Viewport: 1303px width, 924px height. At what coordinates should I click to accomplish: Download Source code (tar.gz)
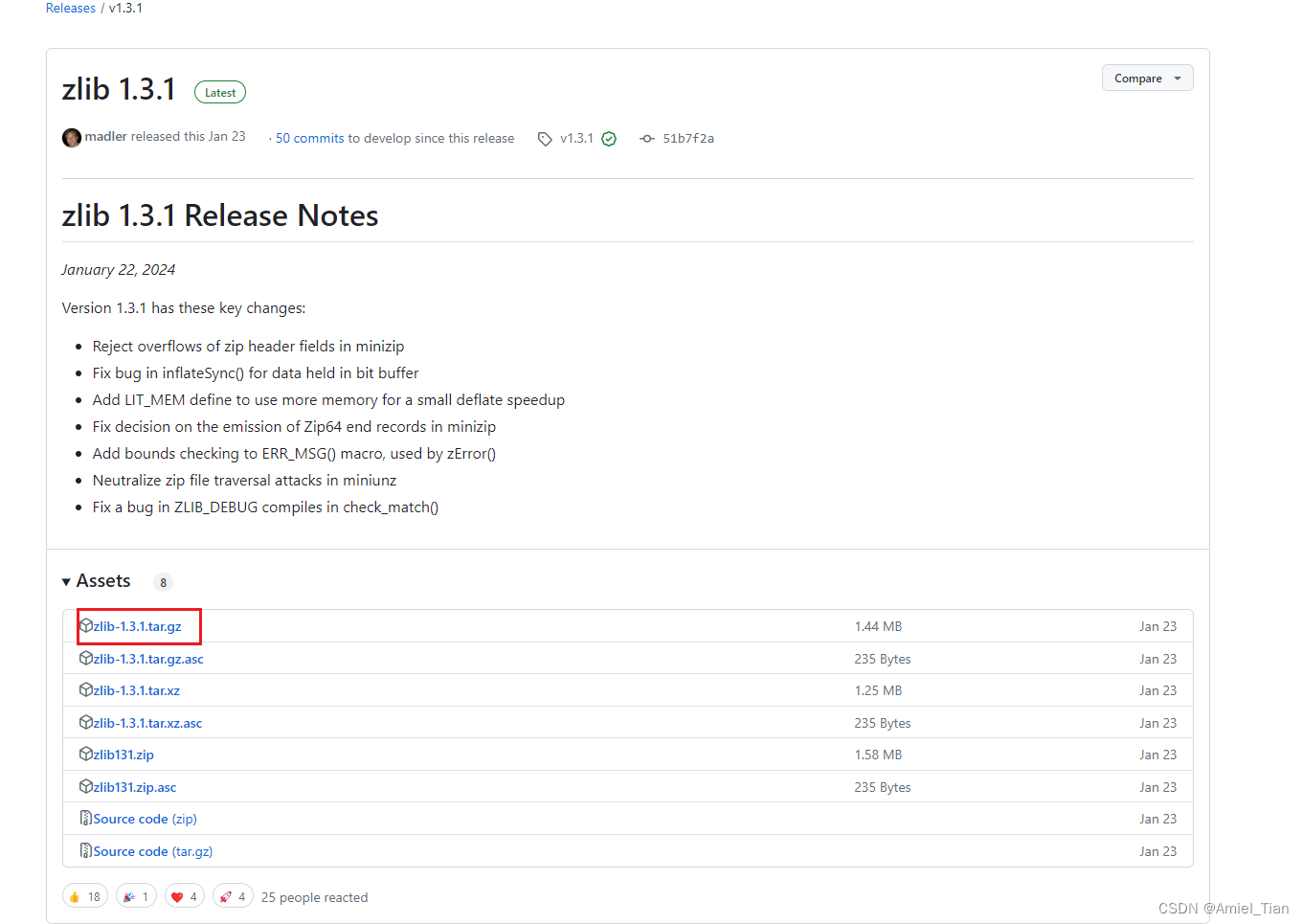153,851
